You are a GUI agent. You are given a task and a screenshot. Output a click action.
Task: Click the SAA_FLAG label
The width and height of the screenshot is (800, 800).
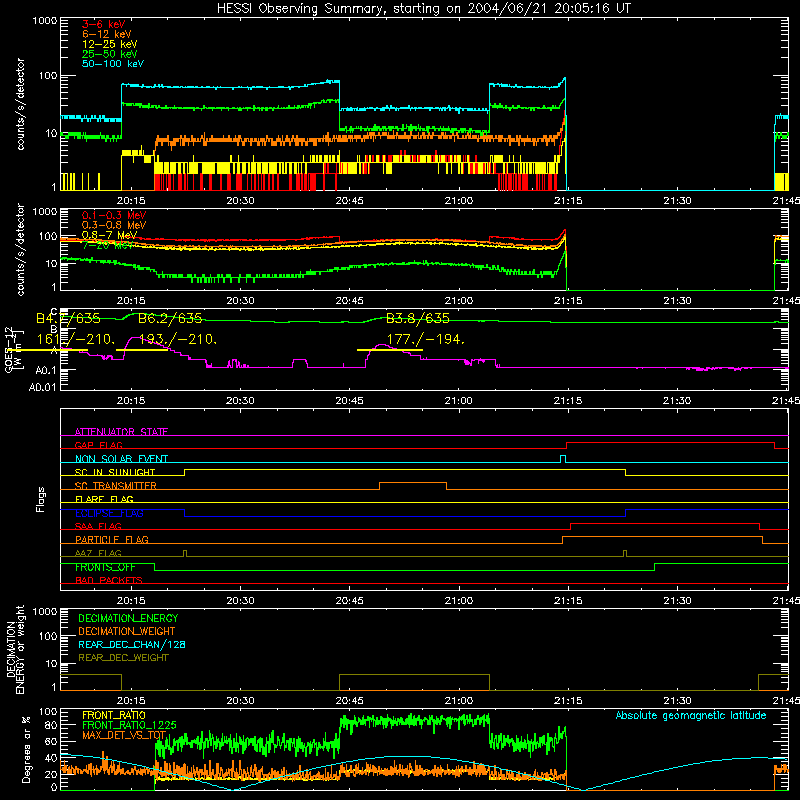click(x=98, y=526)
